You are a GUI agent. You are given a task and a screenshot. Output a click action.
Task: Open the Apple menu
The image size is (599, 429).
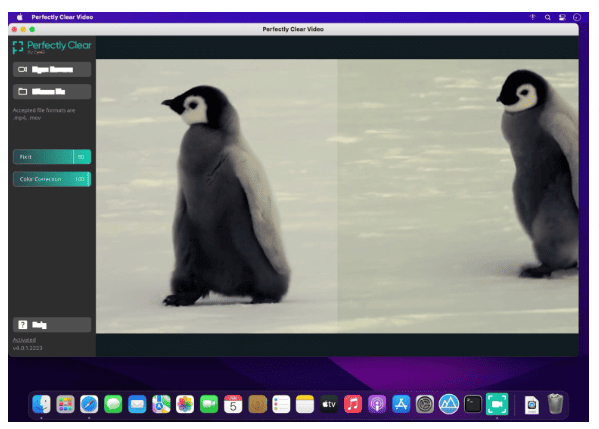[x=20, y=17]
